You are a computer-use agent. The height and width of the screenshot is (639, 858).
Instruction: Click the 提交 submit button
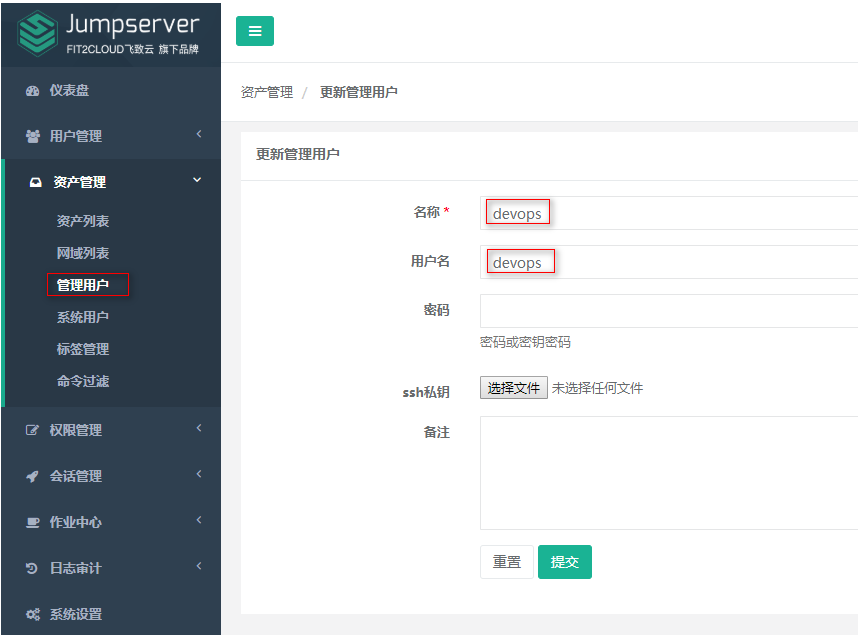(564, 562)
